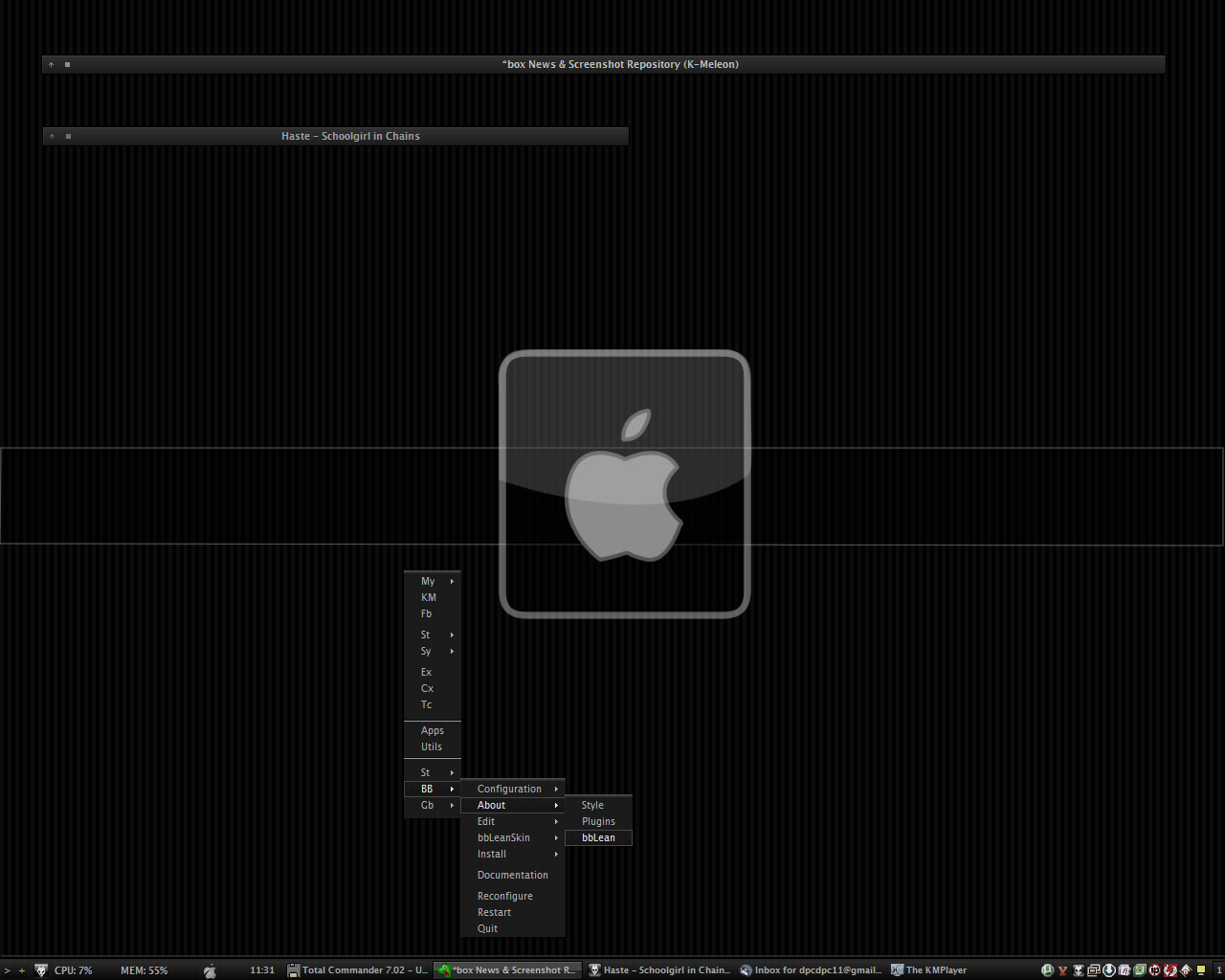Screen dimensions: 1225x980
Task: Switch to The KMPlayer taskbar task
Action: click(x=962, y=969)
